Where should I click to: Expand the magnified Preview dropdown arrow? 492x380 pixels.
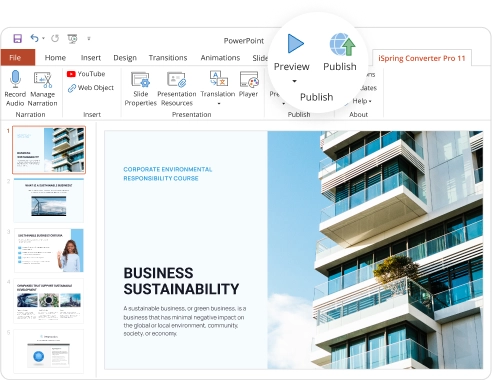click(294, 81)
